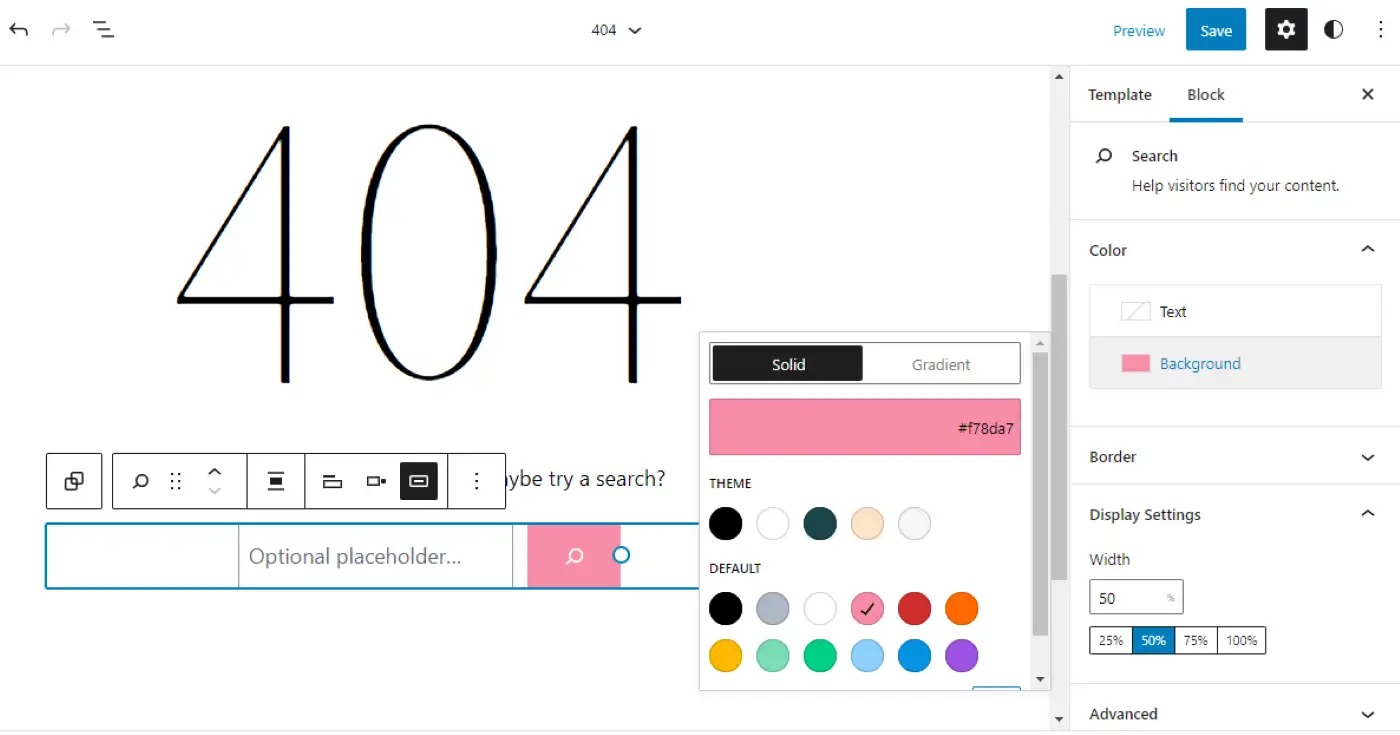Set width to 75%
This screenshot has width=1400, height=735.
1196,640
